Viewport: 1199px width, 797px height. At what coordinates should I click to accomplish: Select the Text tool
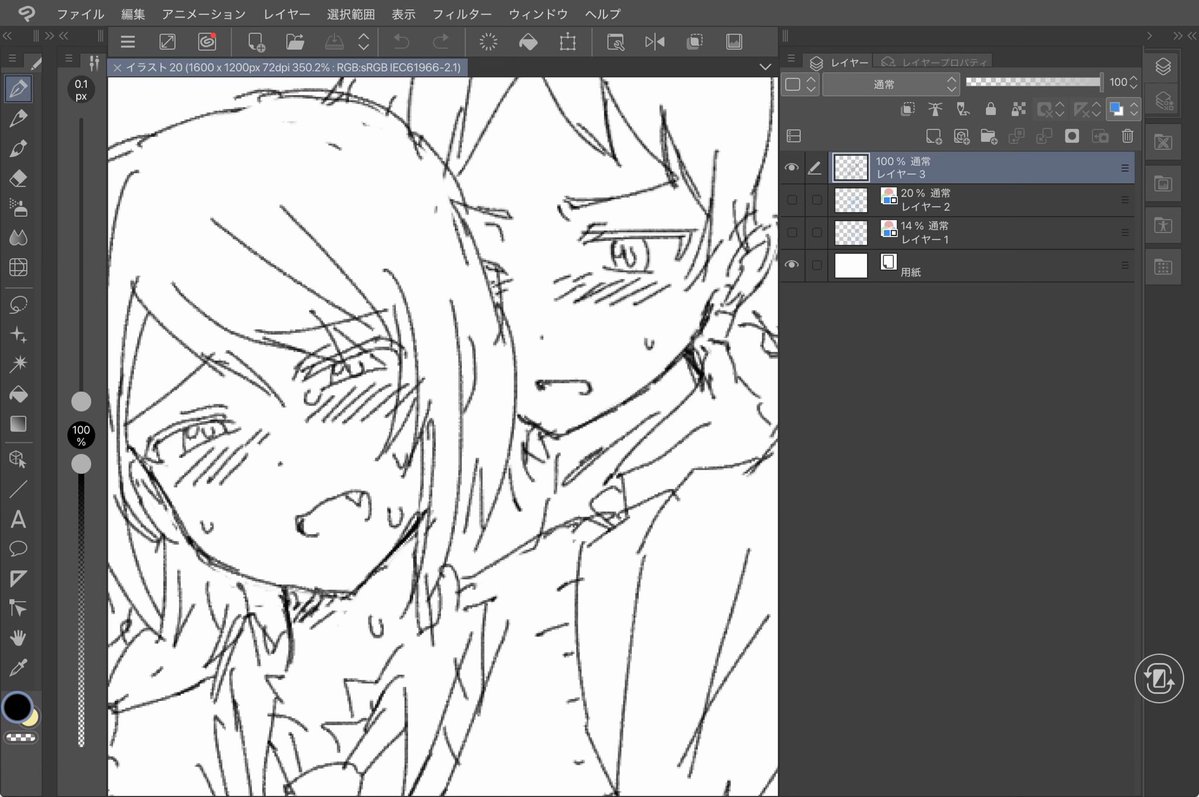[18, 519]
